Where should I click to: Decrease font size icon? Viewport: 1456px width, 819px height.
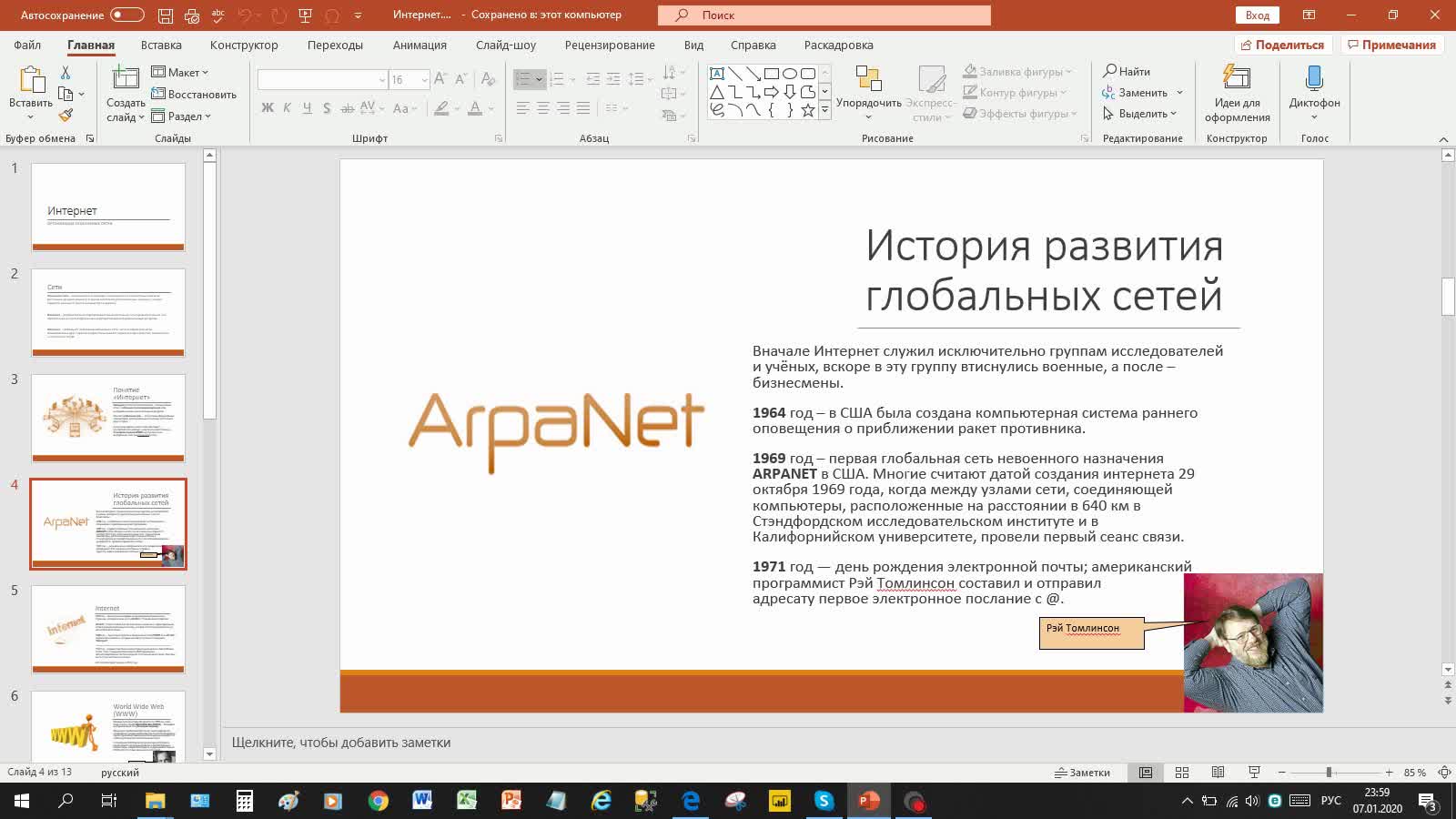point(461,80)
